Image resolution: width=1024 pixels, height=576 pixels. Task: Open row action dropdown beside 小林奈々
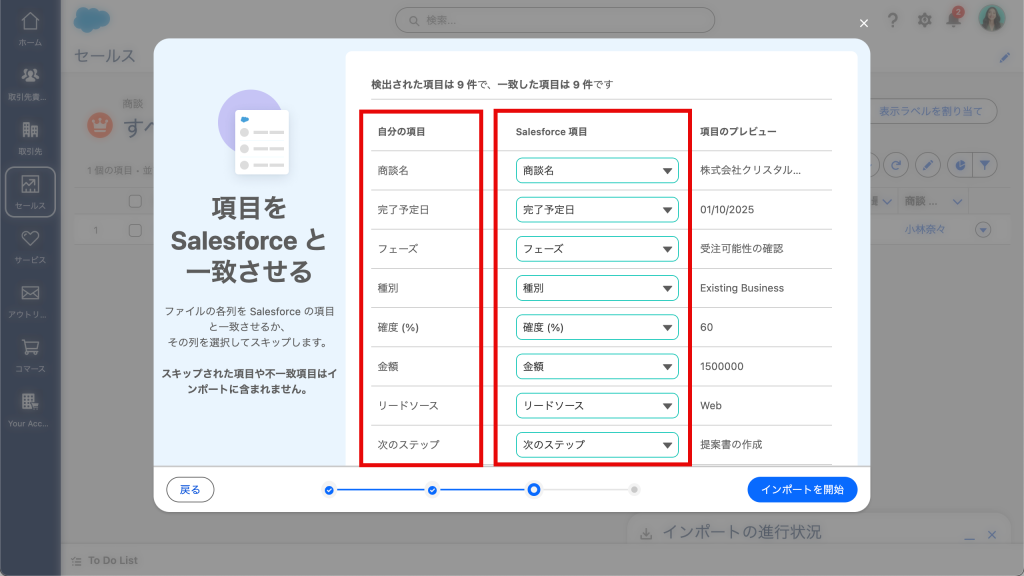(x=983, y=230)
